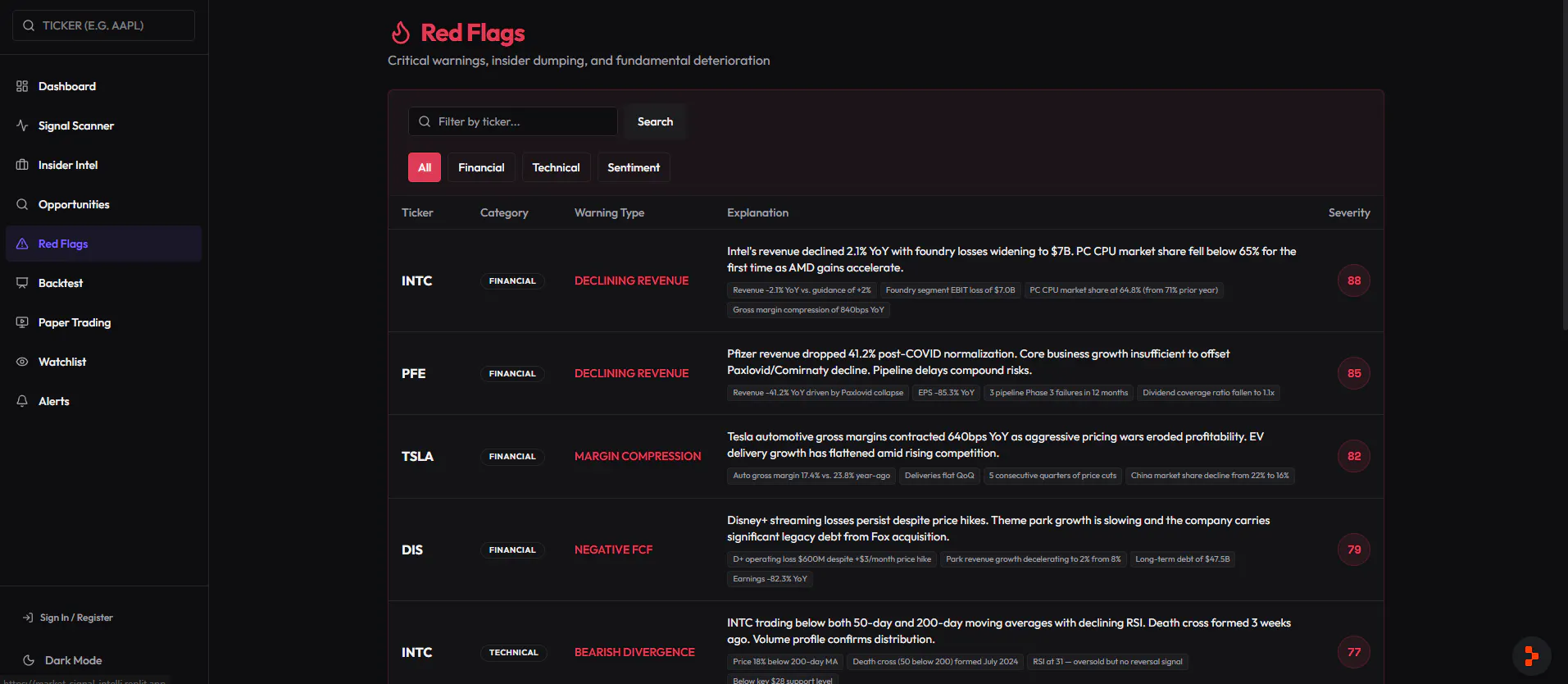Click the severity score 85 badge
The image size is (1568, 684).
[x=1354, y=373]
